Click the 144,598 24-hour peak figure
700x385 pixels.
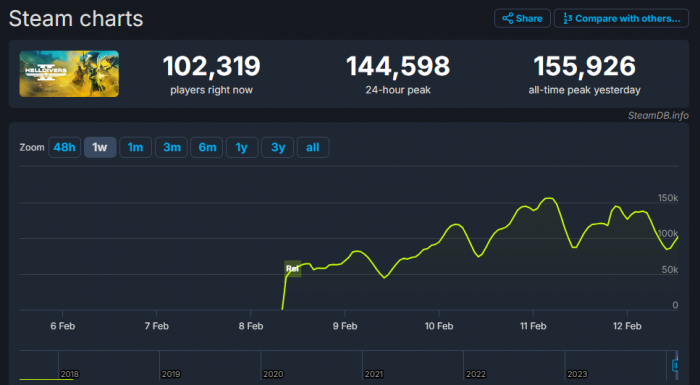398,66
